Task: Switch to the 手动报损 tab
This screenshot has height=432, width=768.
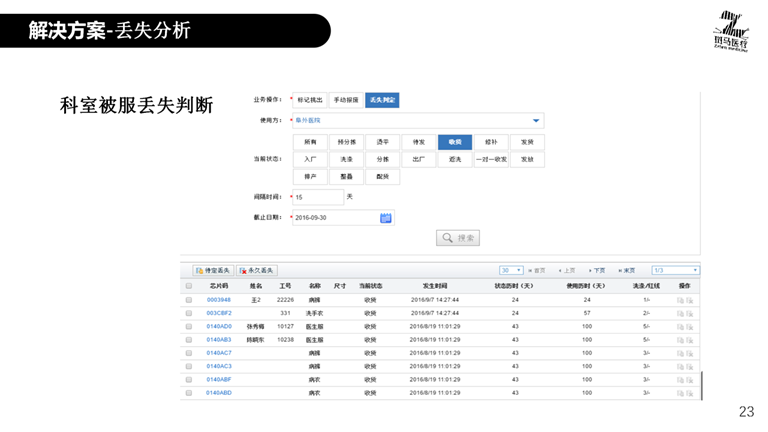Action: coord(346,100)
